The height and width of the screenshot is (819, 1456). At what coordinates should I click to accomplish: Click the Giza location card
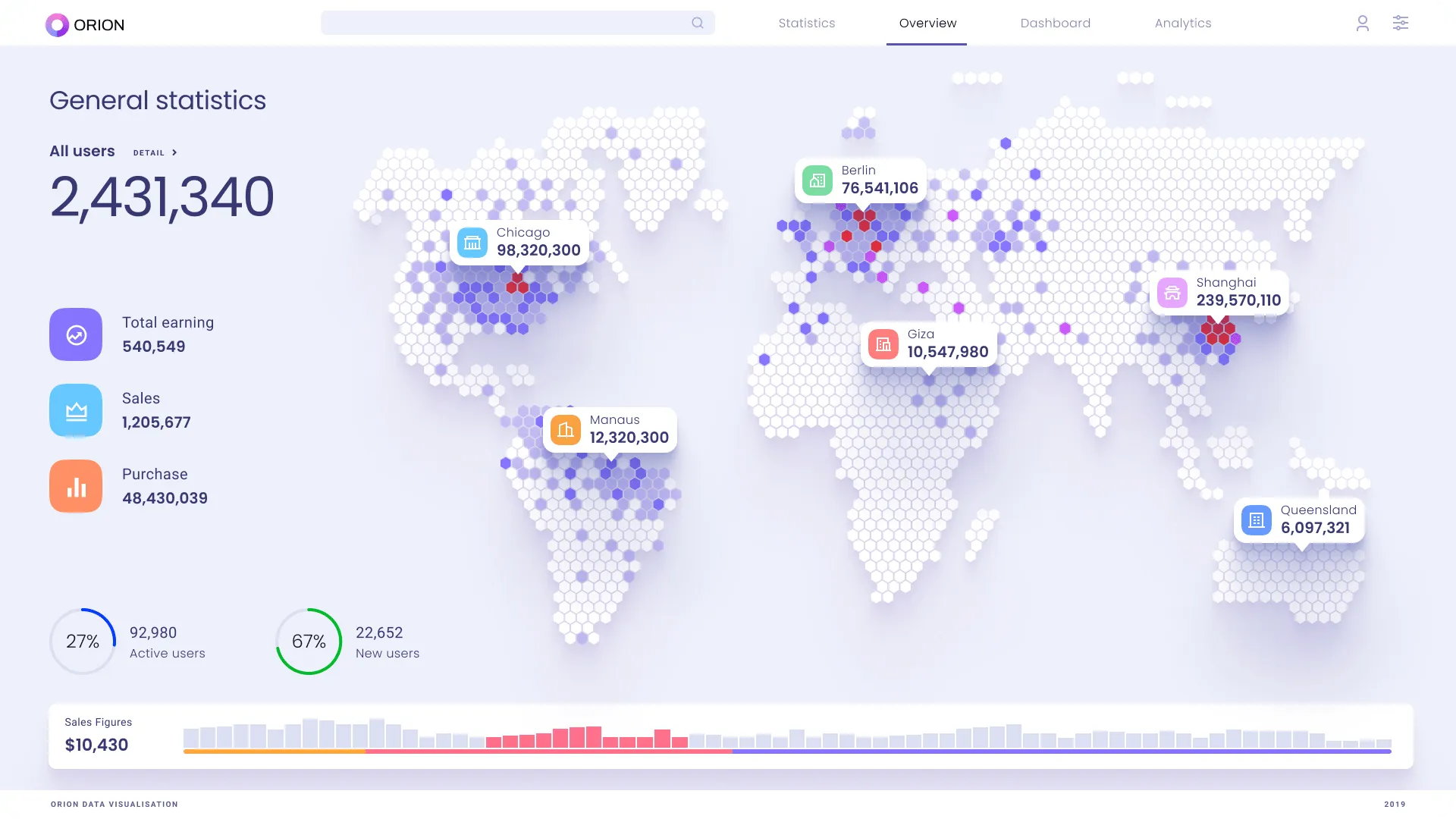(928, 344)
